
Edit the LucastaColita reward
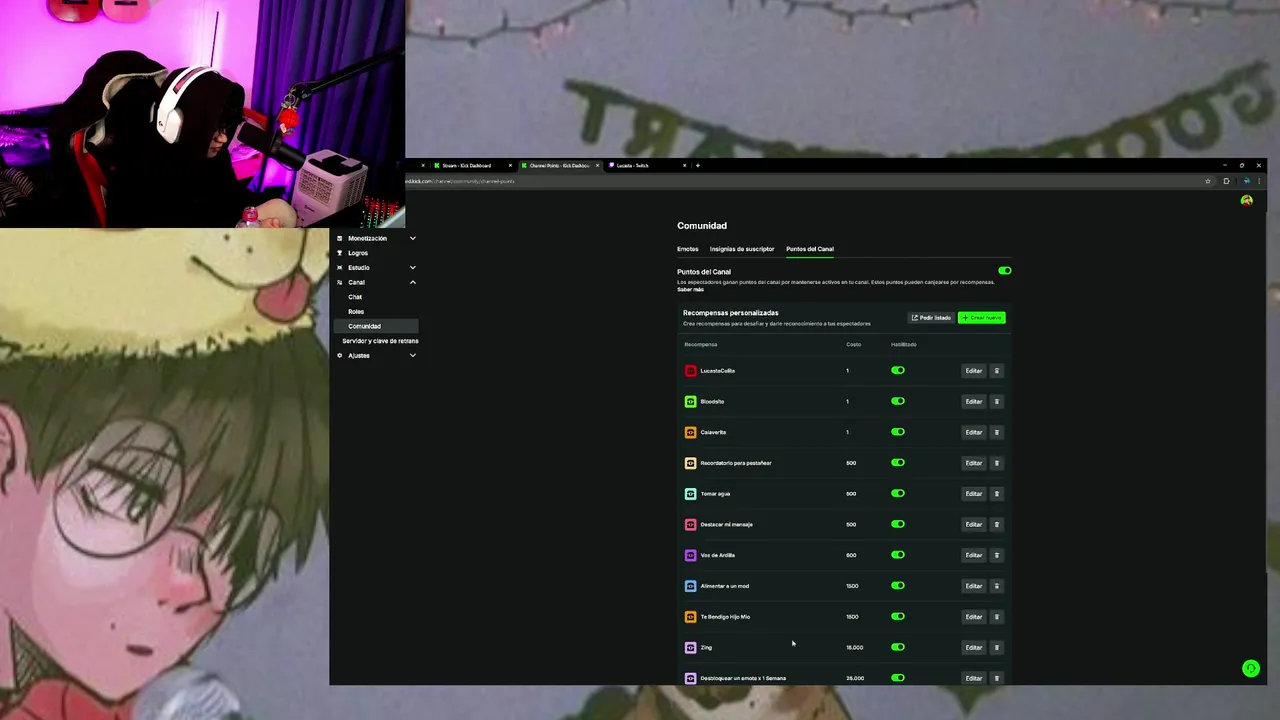[x=974, y=371]
